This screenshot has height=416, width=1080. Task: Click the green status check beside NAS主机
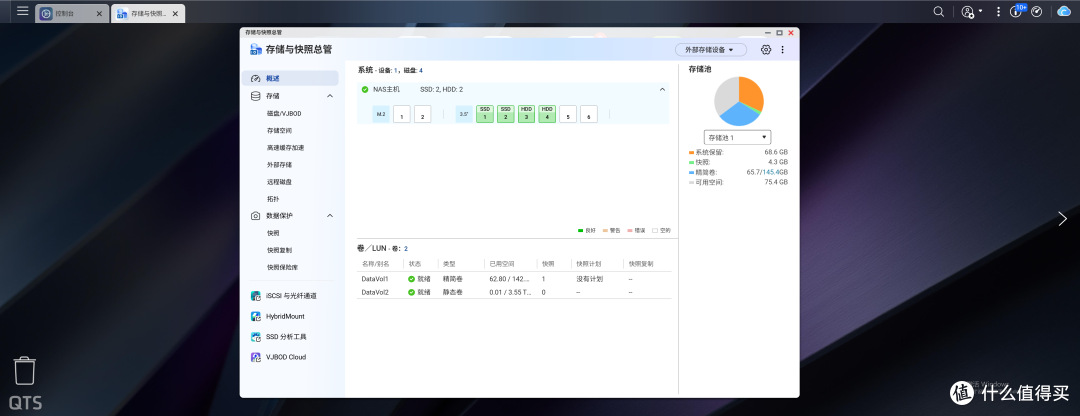(x=365, y=89)
